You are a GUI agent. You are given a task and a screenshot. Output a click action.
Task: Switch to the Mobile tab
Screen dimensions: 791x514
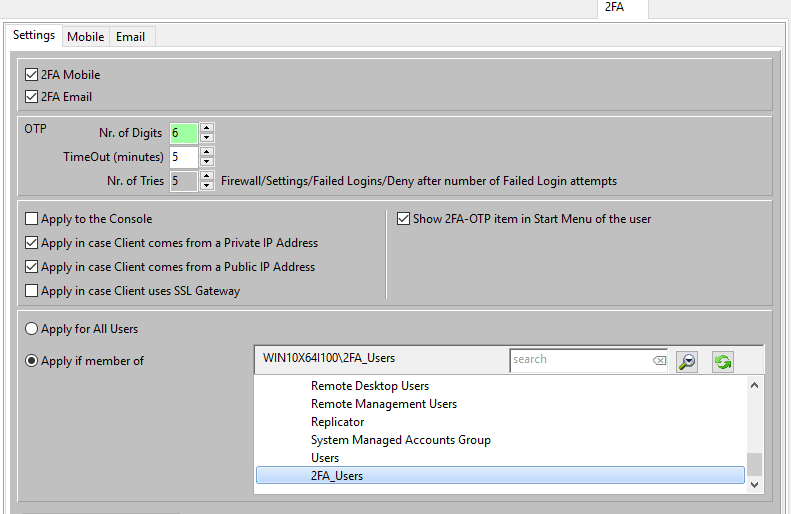click(x=85, y=37)
